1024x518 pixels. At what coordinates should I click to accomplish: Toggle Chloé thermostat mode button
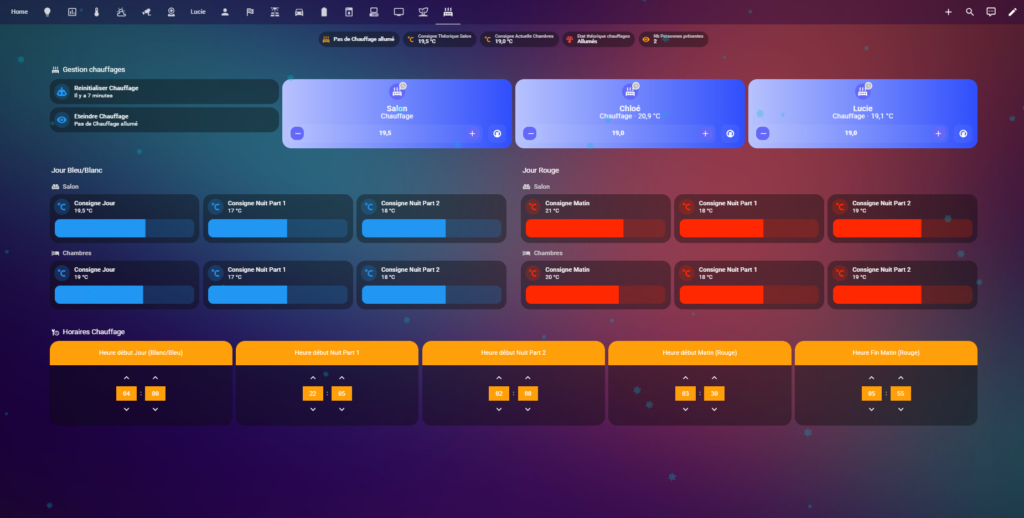point(730,133)
